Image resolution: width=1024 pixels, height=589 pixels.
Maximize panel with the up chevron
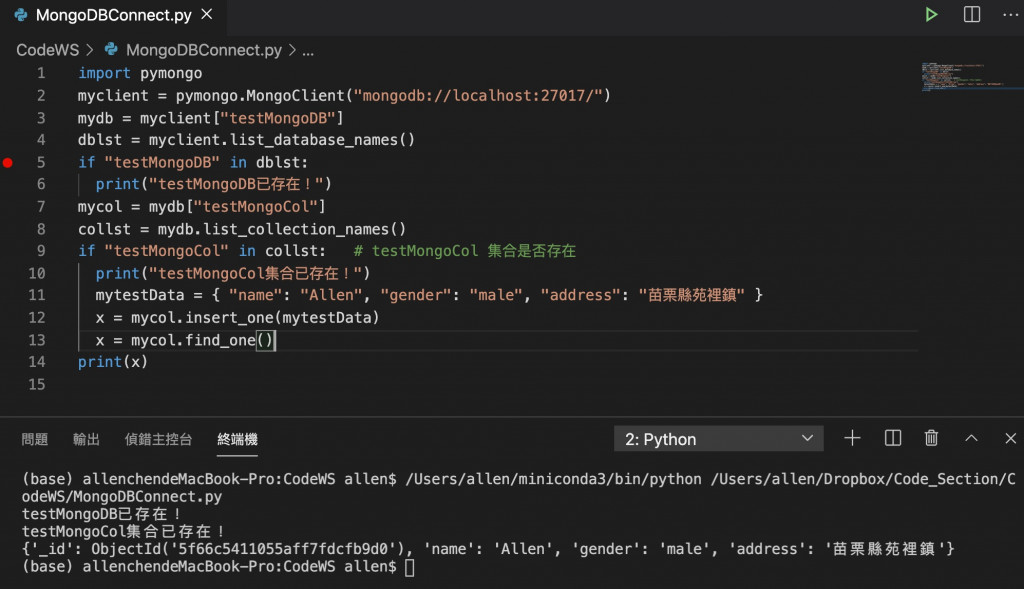point(971,438)
